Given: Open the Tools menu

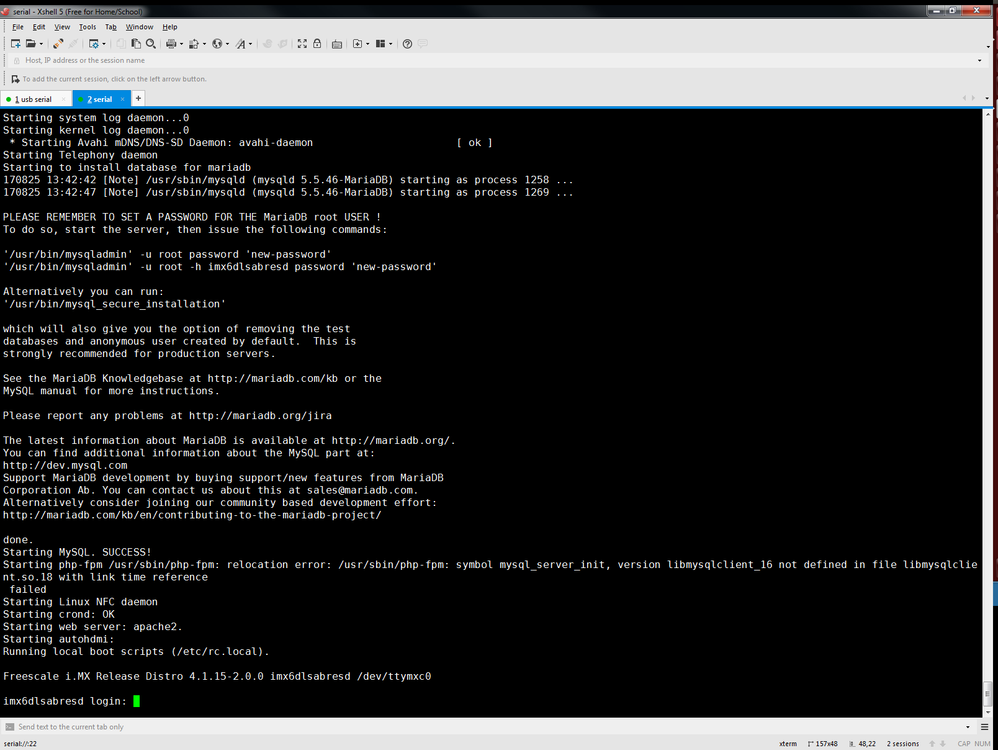Looking at the screenshot, I should (x=87, y=27).
